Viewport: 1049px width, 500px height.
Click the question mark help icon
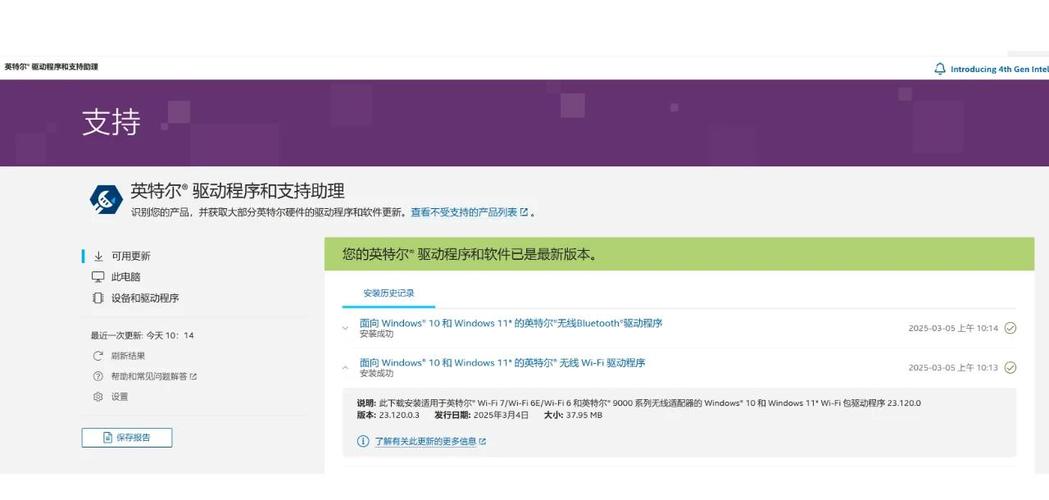98,377
